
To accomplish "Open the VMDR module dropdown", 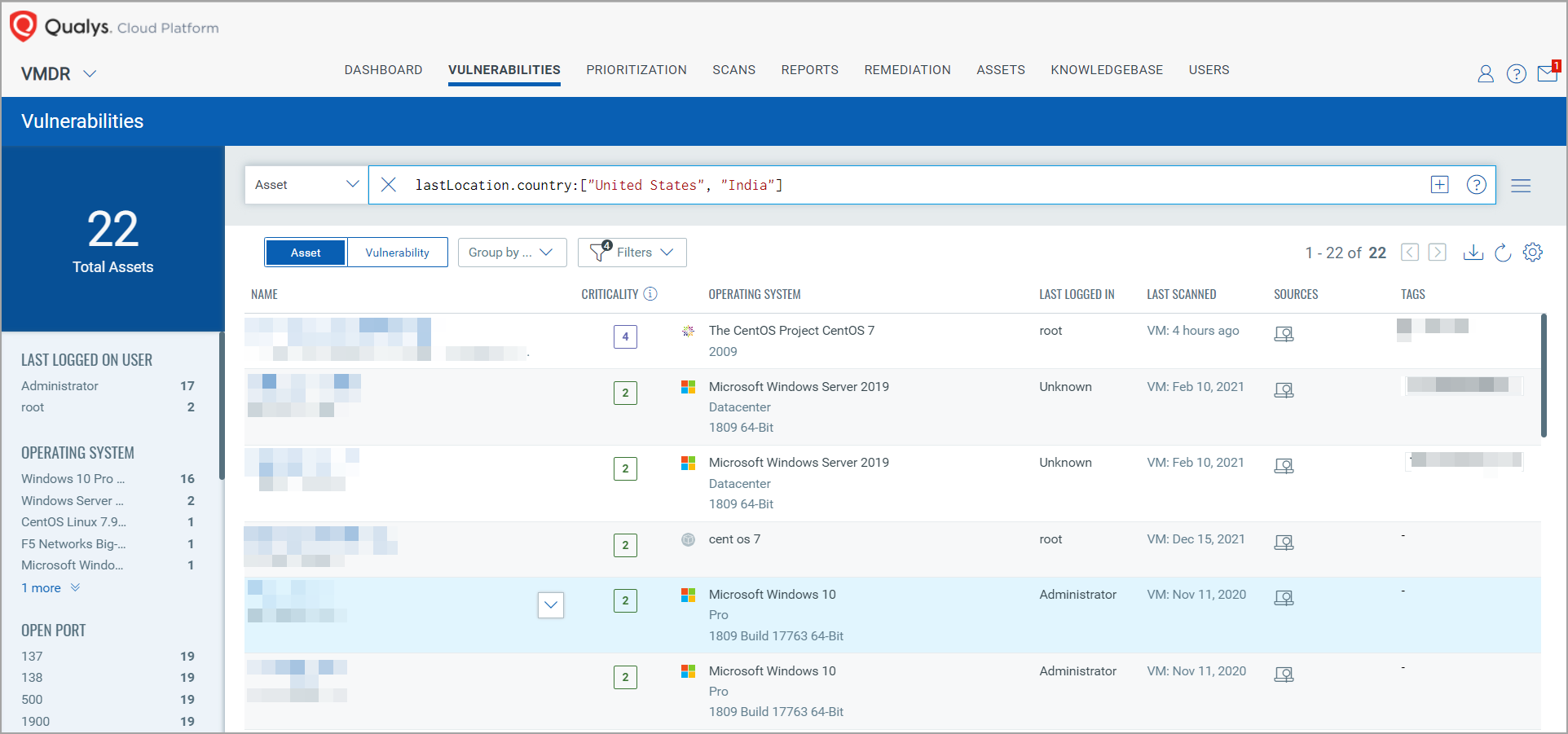I will (x=59, y=74).
